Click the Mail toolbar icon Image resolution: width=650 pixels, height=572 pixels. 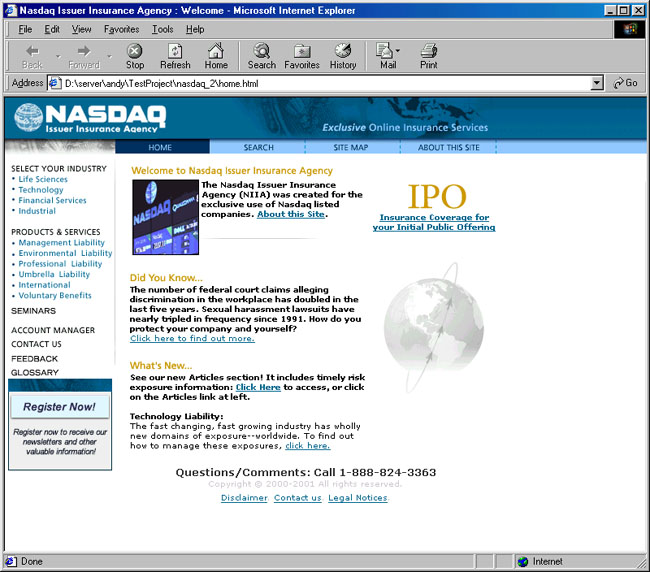coord(386,56)
